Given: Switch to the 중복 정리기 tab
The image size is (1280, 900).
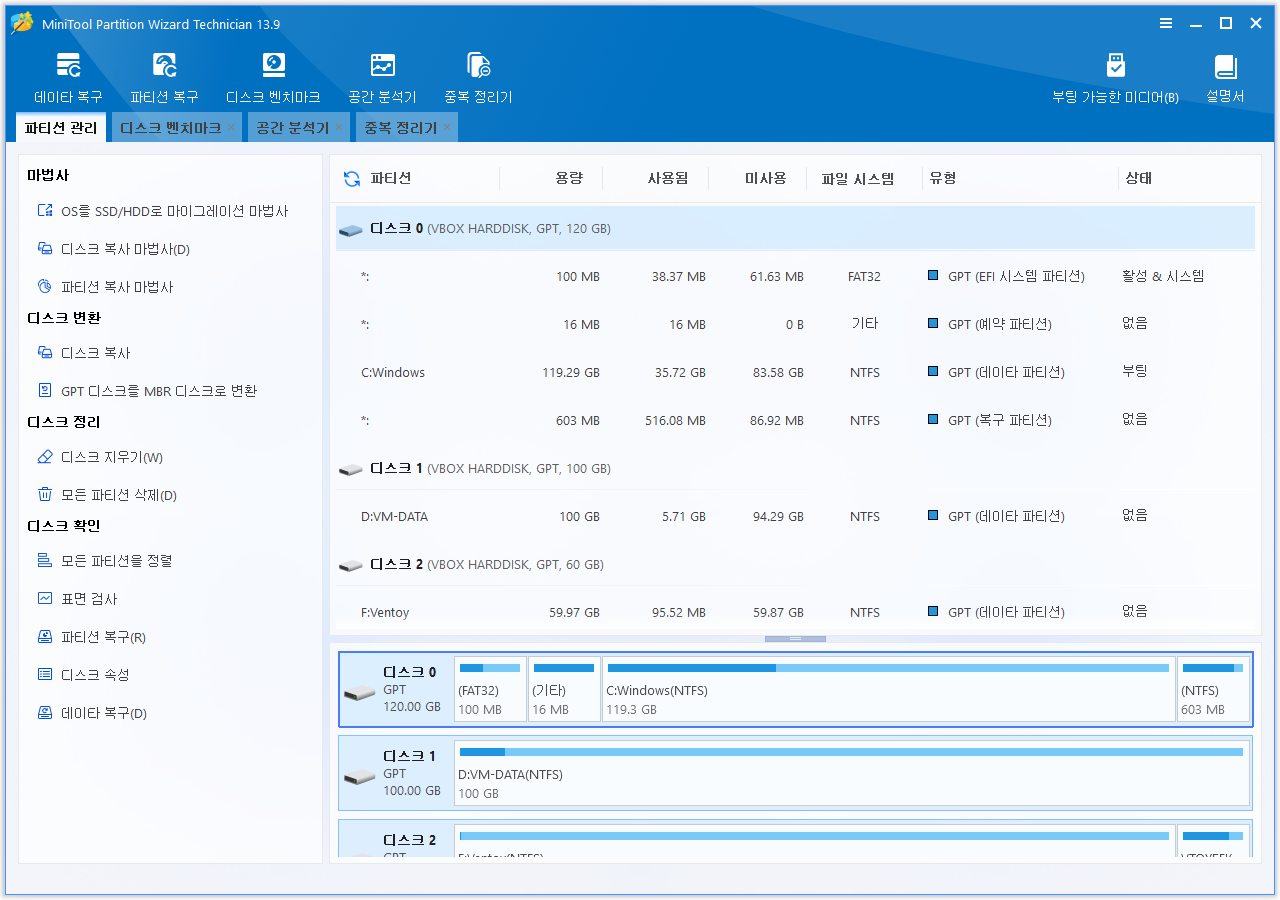Looking at the screenshot, I should pos(401,128).
